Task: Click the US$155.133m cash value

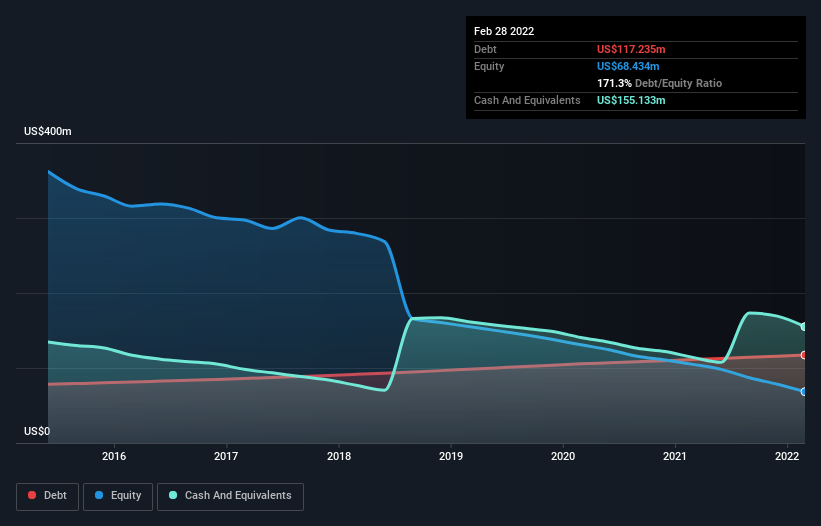Action: 631,100
